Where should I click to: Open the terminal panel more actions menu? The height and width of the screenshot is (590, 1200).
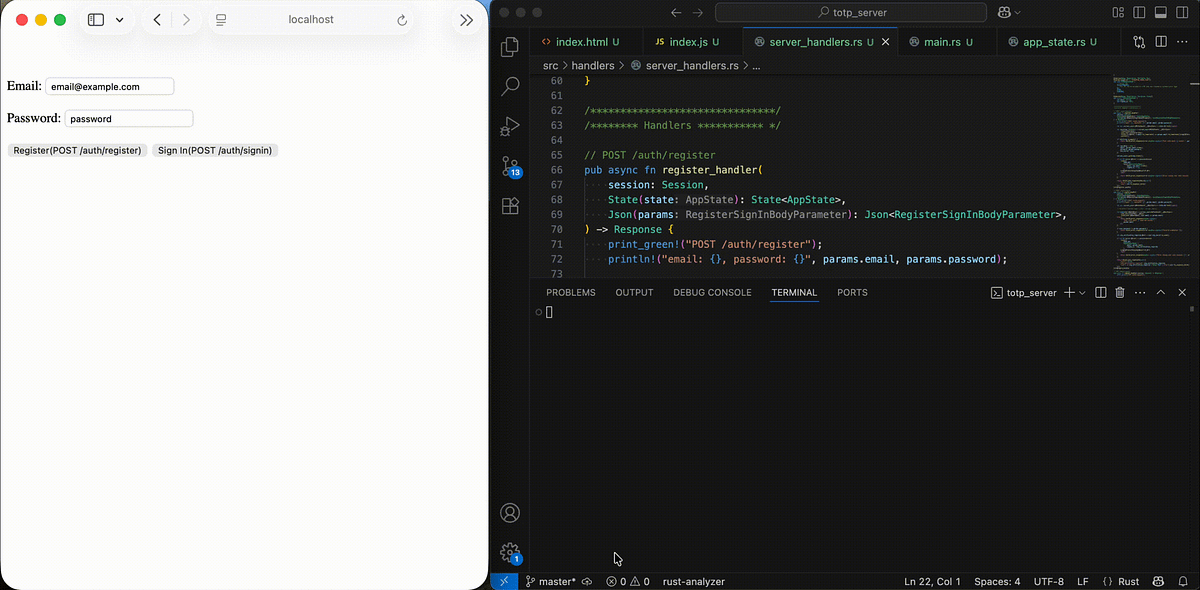point(1140,292)
